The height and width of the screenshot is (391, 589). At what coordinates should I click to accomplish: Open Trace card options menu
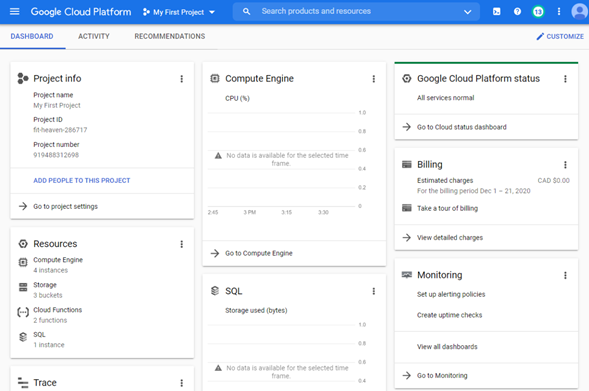182,383
